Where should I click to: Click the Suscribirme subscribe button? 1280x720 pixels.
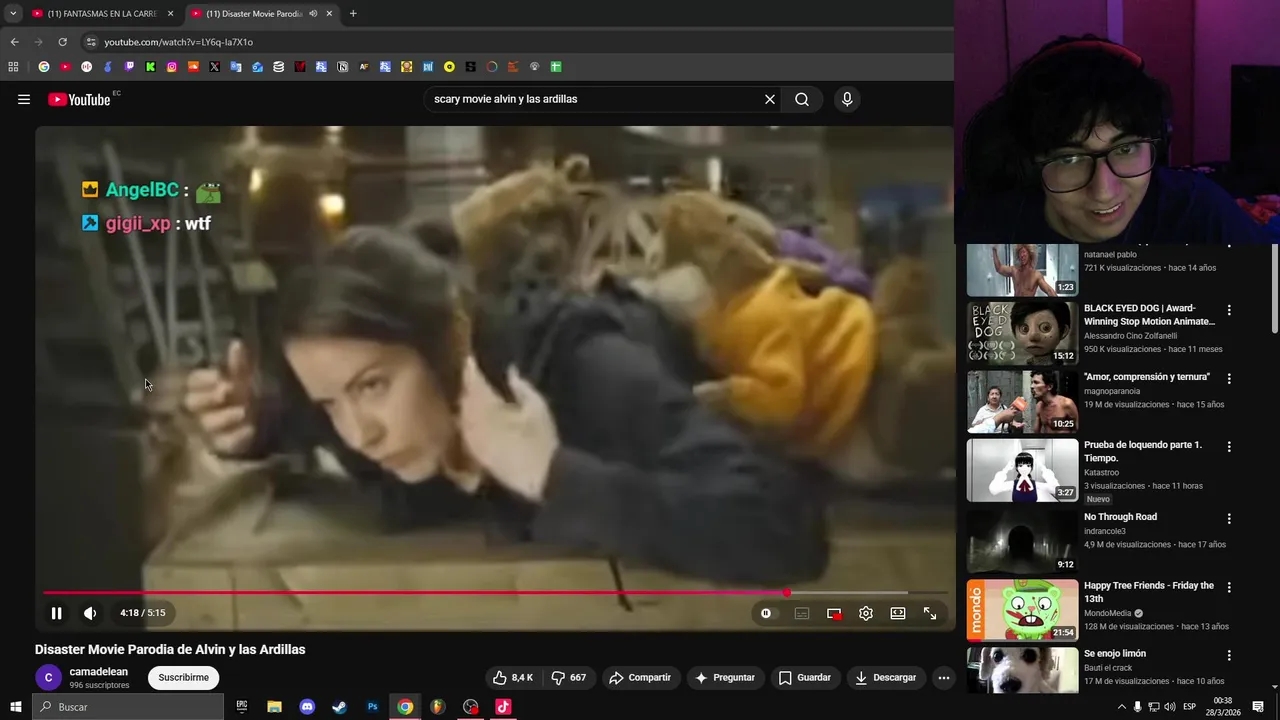(183, 677)
